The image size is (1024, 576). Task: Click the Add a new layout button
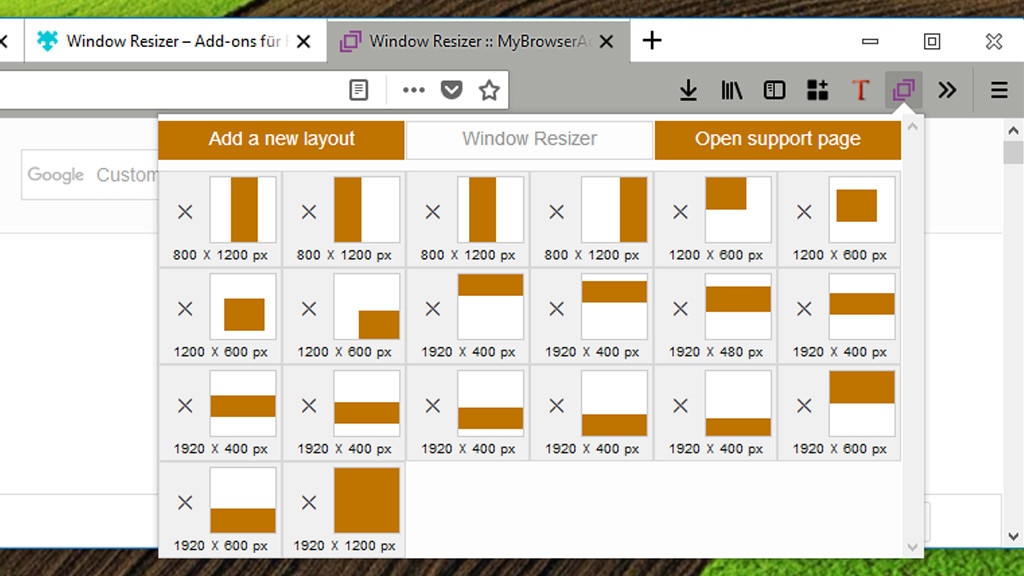(x=281, y=140)
